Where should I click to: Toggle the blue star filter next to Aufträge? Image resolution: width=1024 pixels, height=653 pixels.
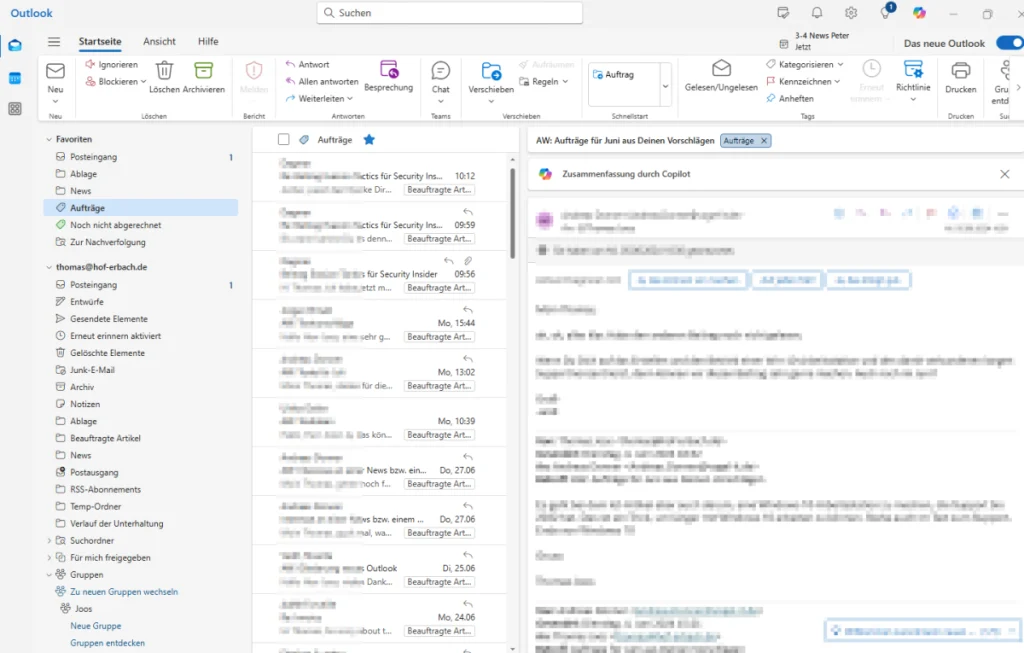369,140
